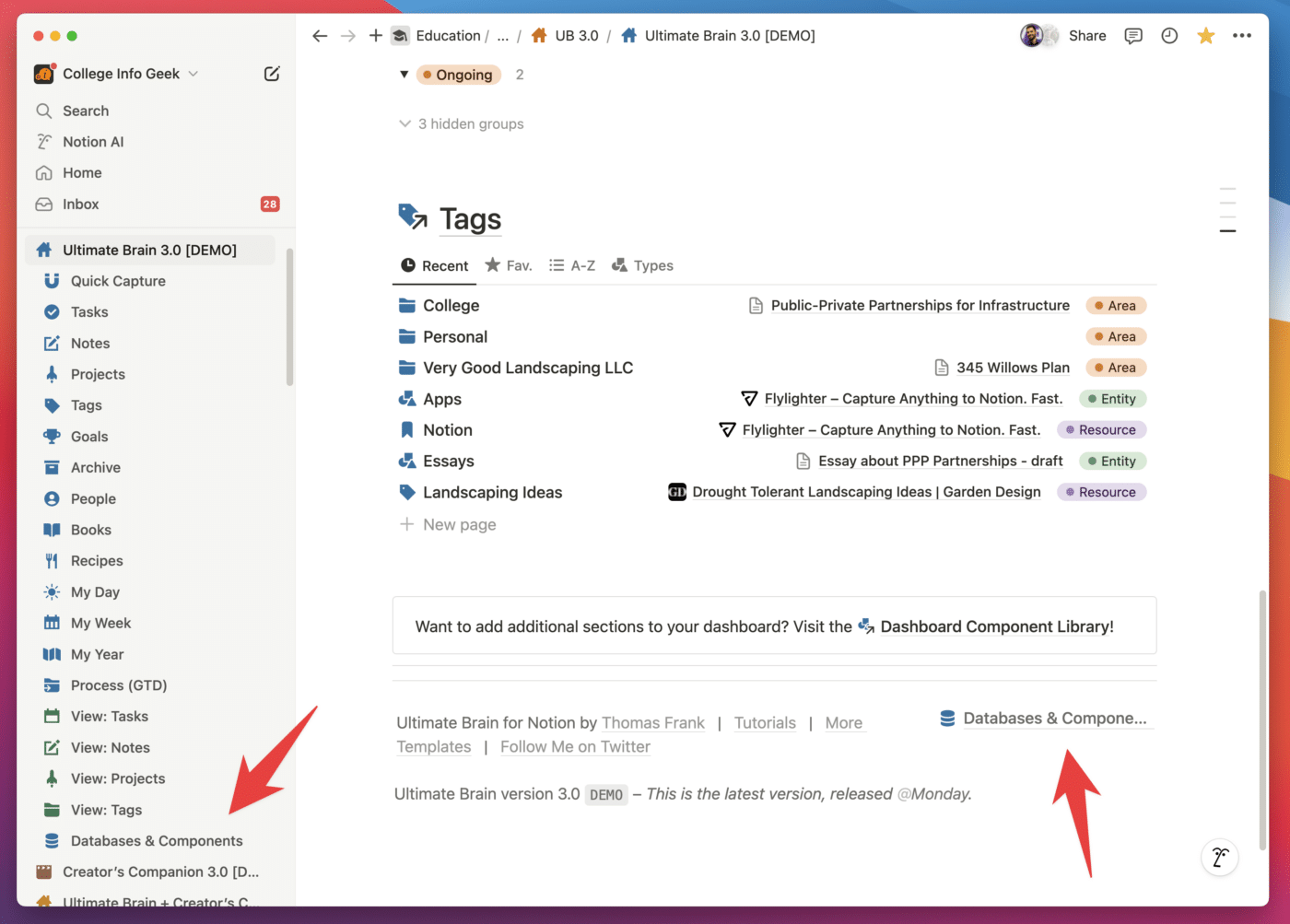Collapse the Ongoing group triangle

[x=404, y=75]
